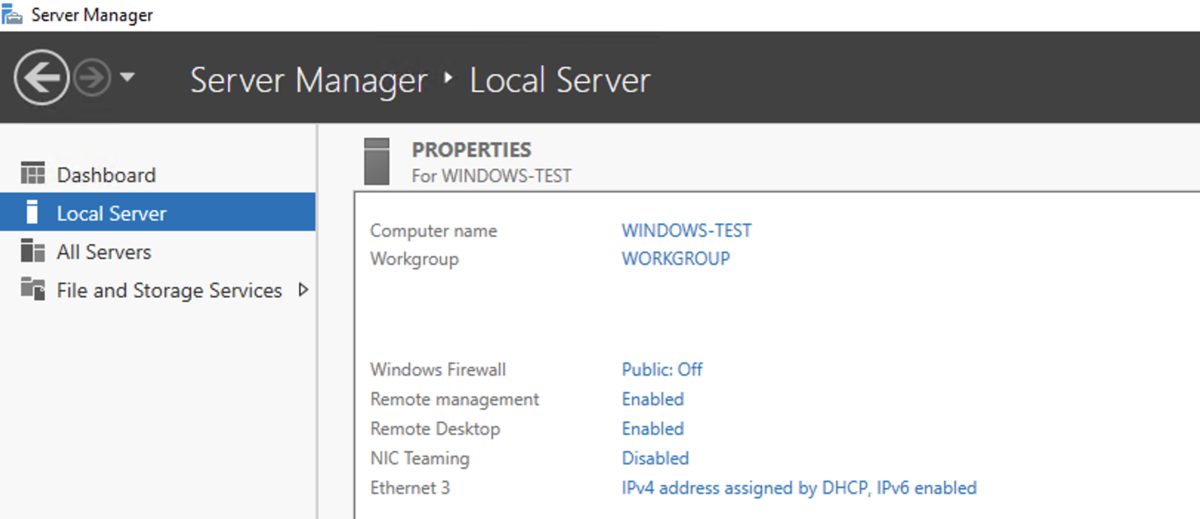Click the File and Storage Services icon
Image resolution: width=1200 pixels, height=519 pixels.
pos(33,290)
